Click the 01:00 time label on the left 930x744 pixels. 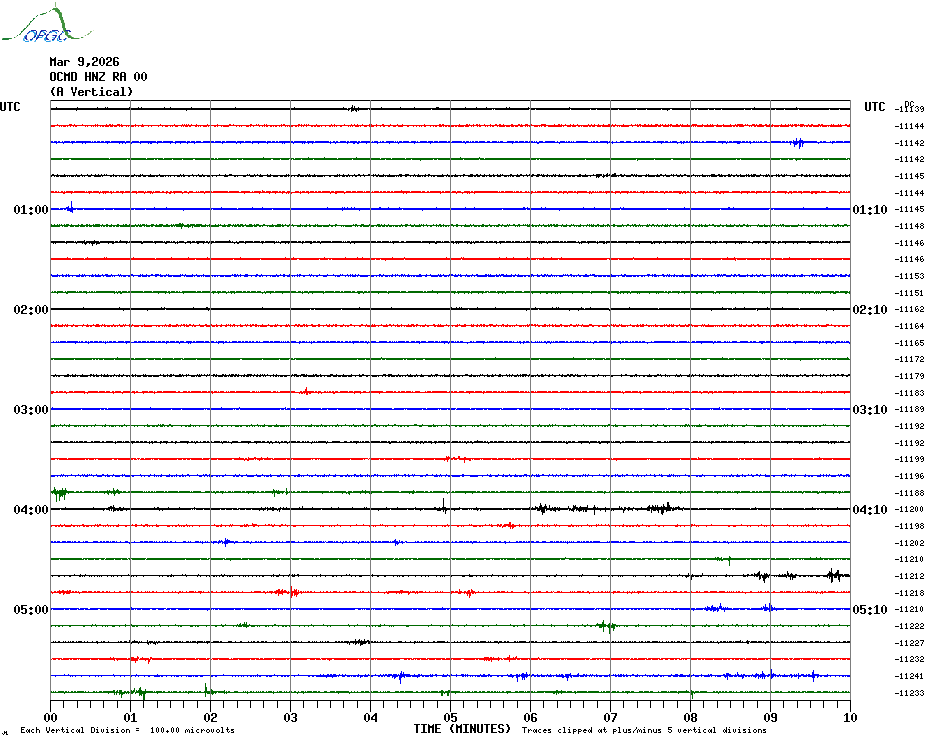tap(31, 210)
